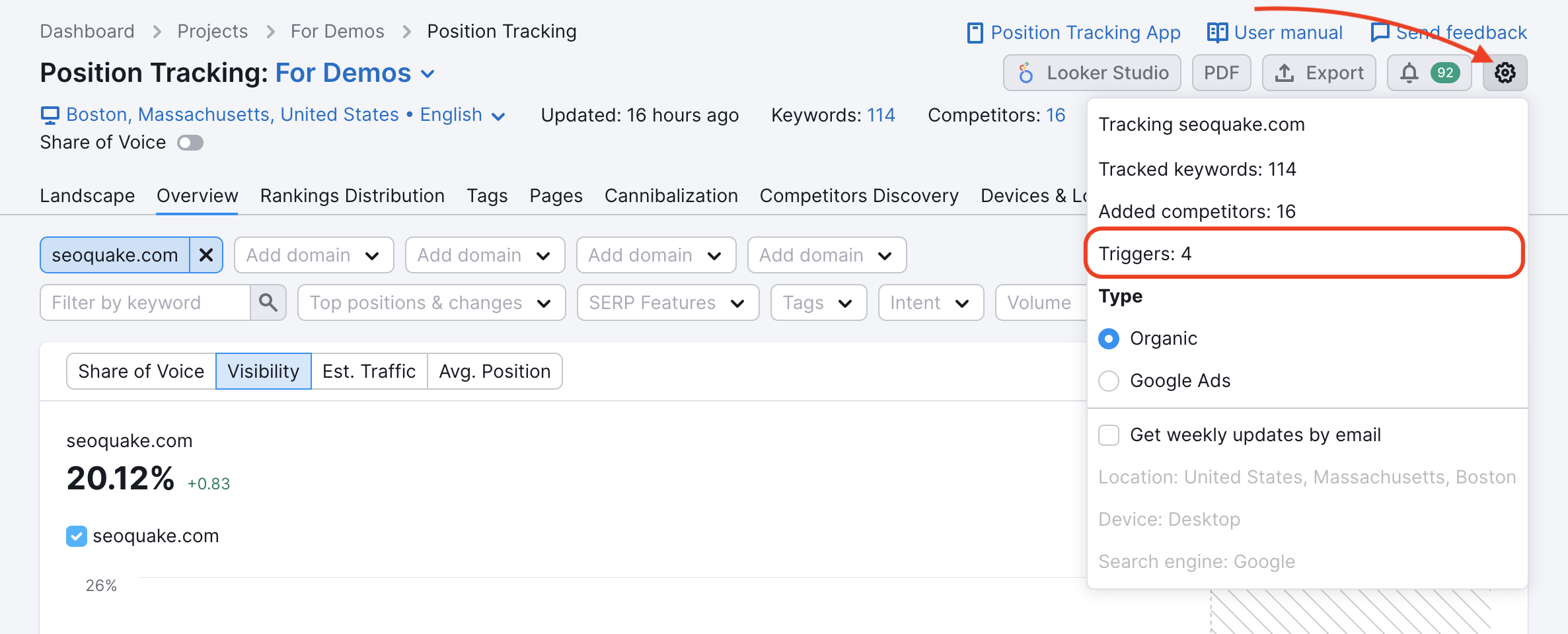Screen dimensions: 1568x634
Task: Switch to the Overview tab
Action: pyautogui.click(x=197, y=195)
